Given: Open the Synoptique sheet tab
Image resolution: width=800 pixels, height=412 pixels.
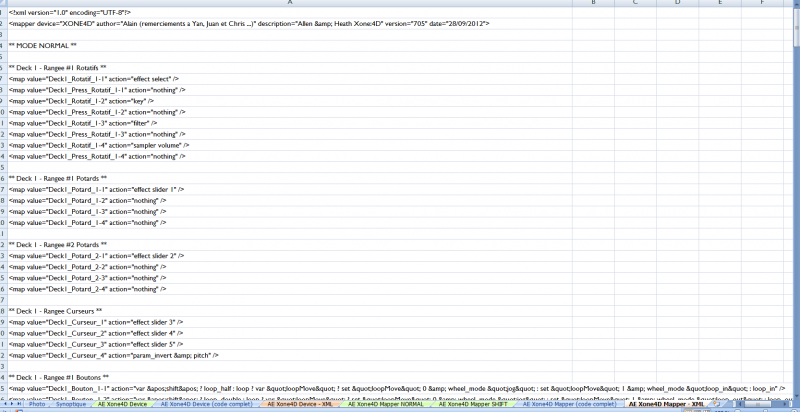Looking at the screenshot, I should pos(72,405).
